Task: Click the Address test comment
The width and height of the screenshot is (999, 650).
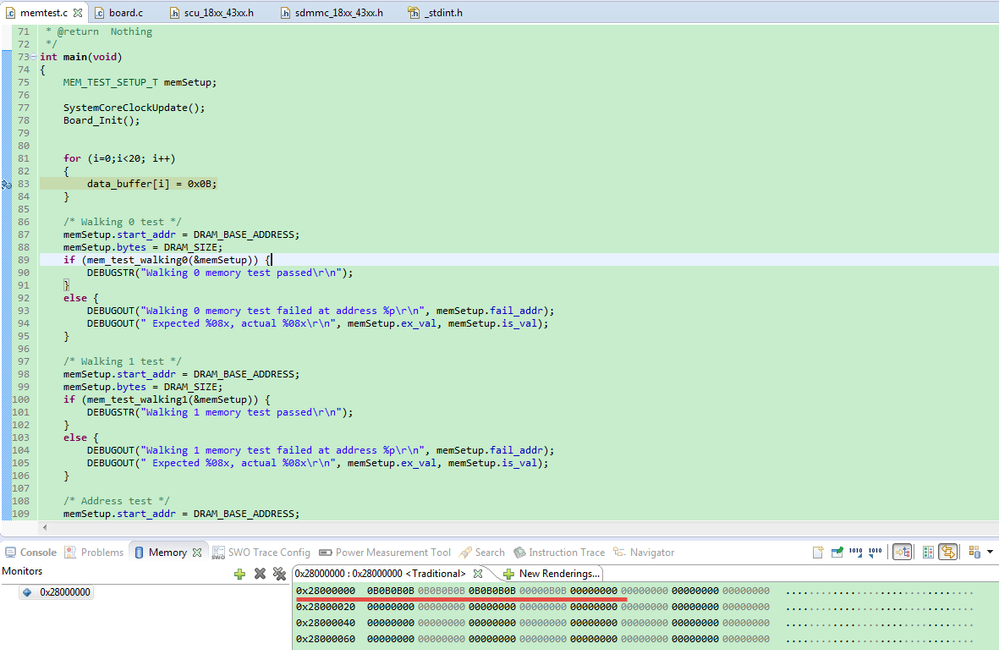Action: [117, 501]
